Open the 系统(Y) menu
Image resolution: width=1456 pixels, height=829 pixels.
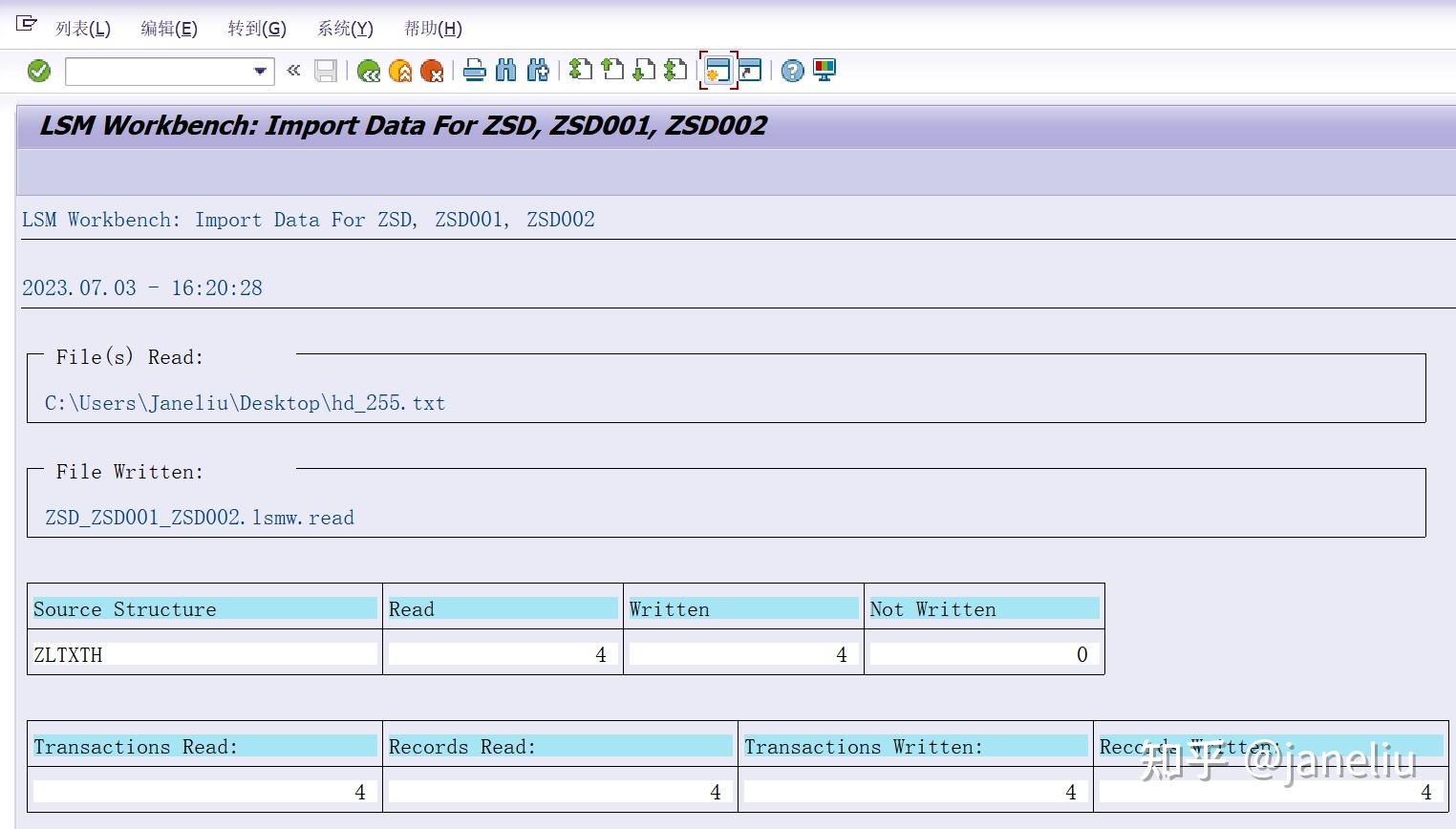344,28
